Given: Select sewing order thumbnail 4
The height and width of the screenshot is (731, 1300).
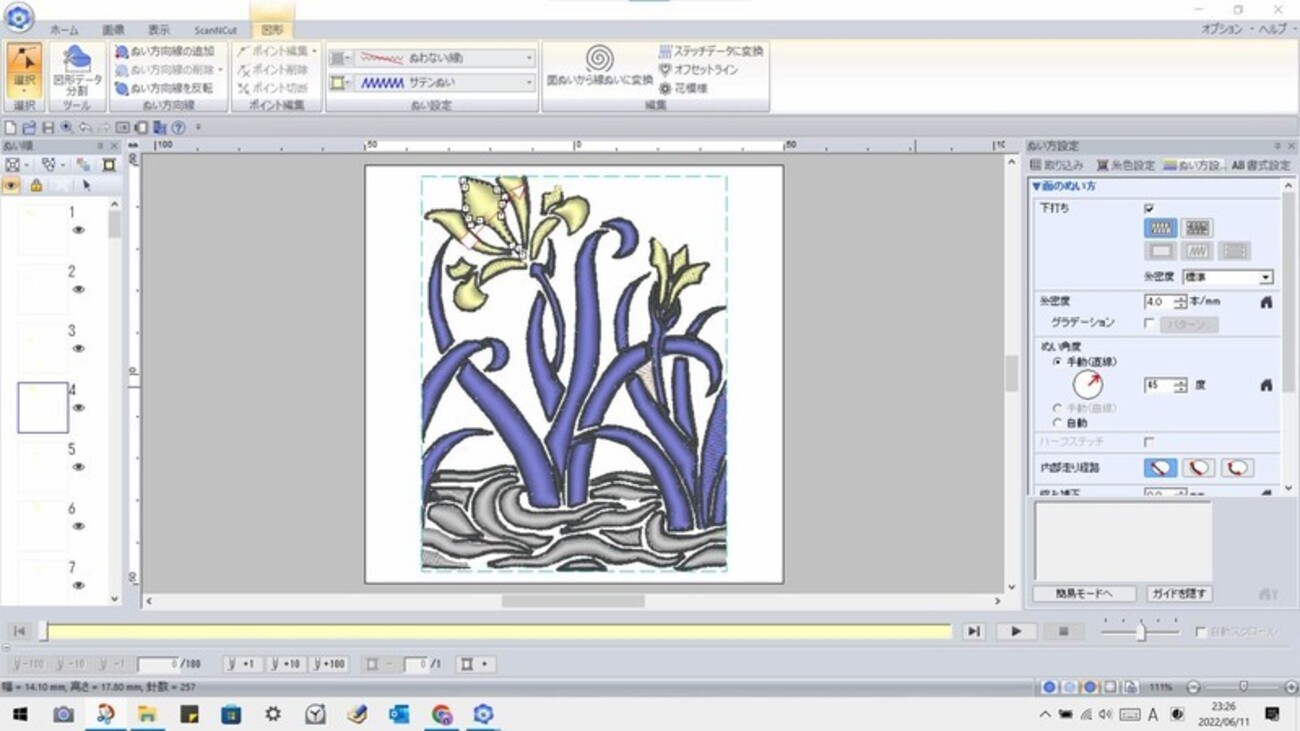Looking at the screenshot, I should pyautogui.click(x=43, y=407).
